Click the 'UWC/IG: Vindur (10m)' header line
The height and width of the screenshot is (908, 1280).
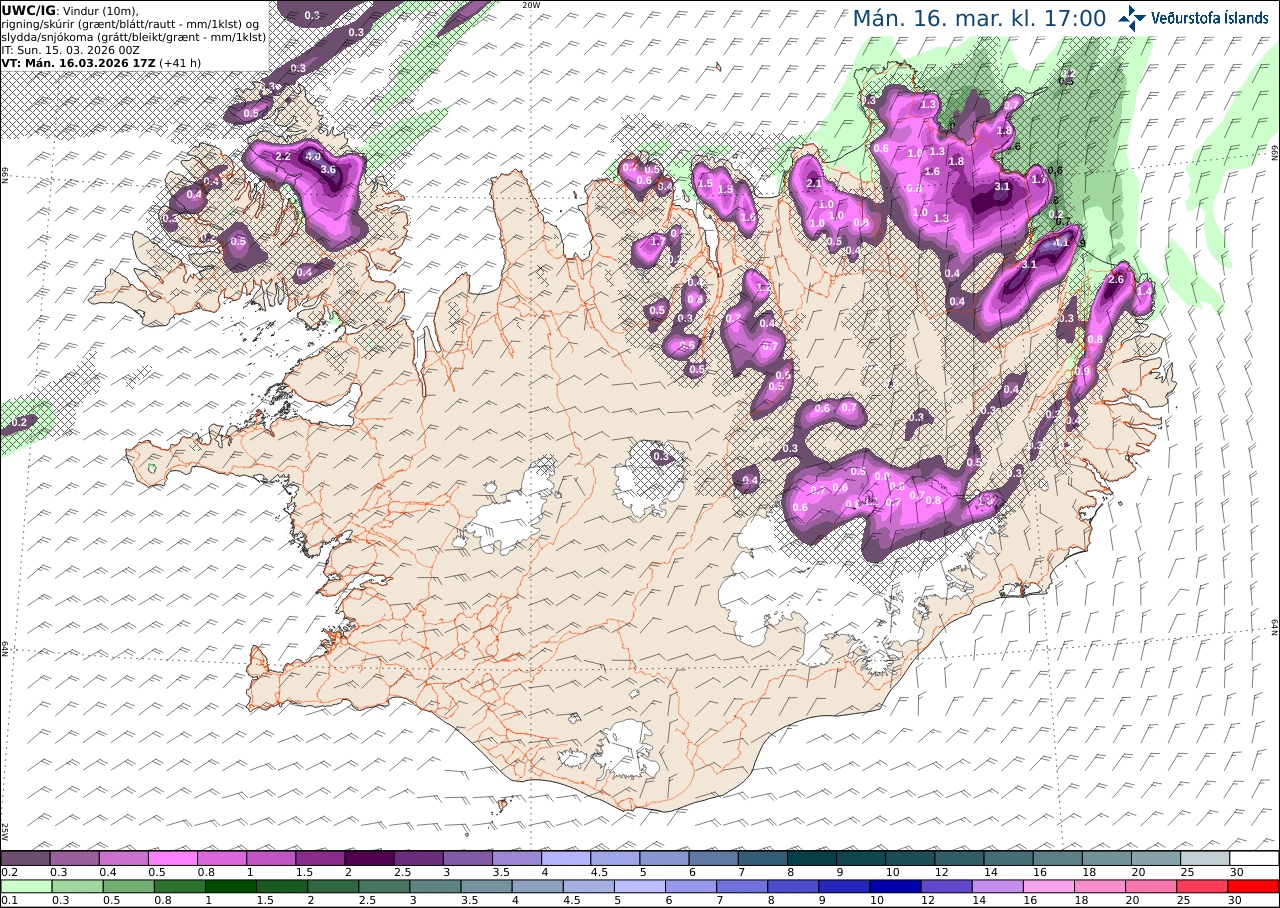tap(72, 10)
